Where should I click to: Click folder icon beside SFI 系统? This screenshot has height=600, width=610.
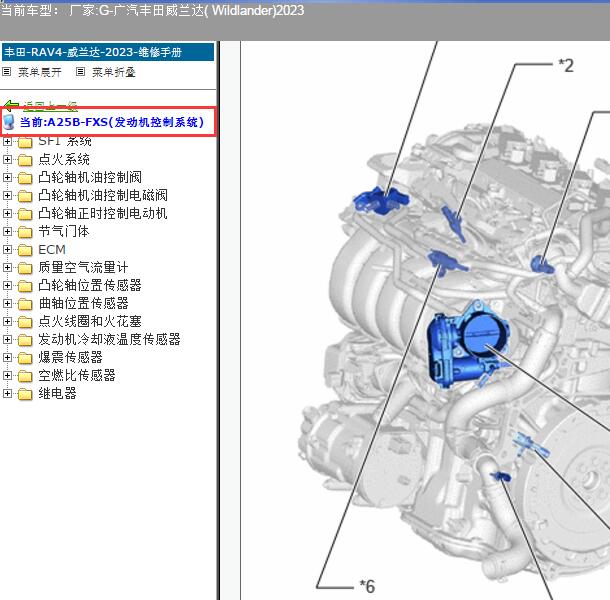tap(25, 142)
